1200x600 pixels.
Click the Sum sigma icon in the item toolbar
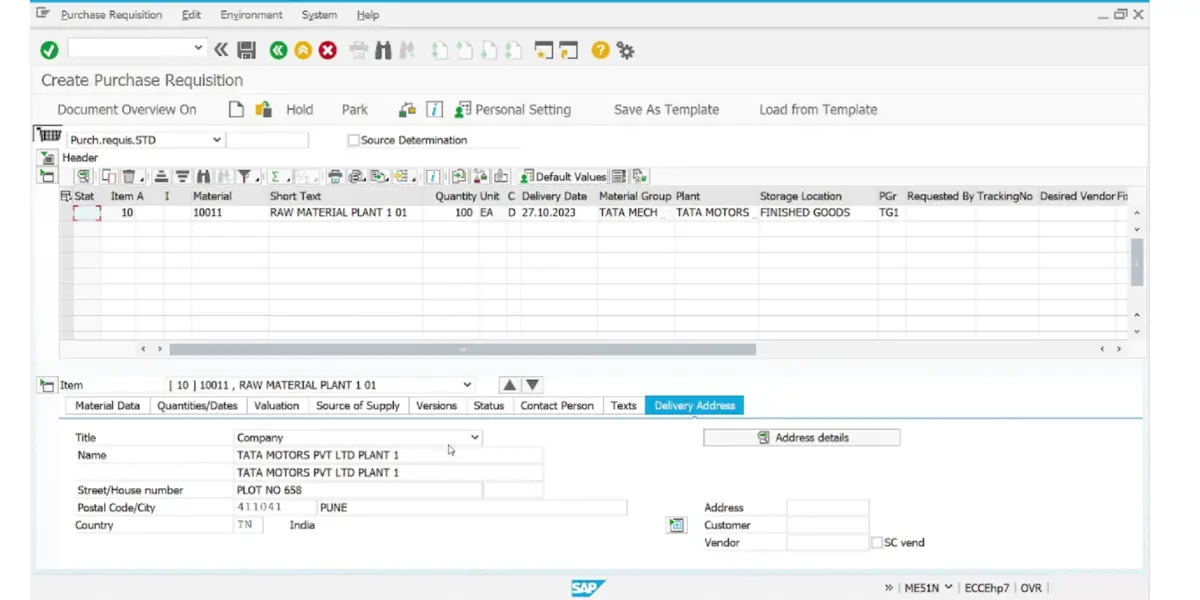275,177
